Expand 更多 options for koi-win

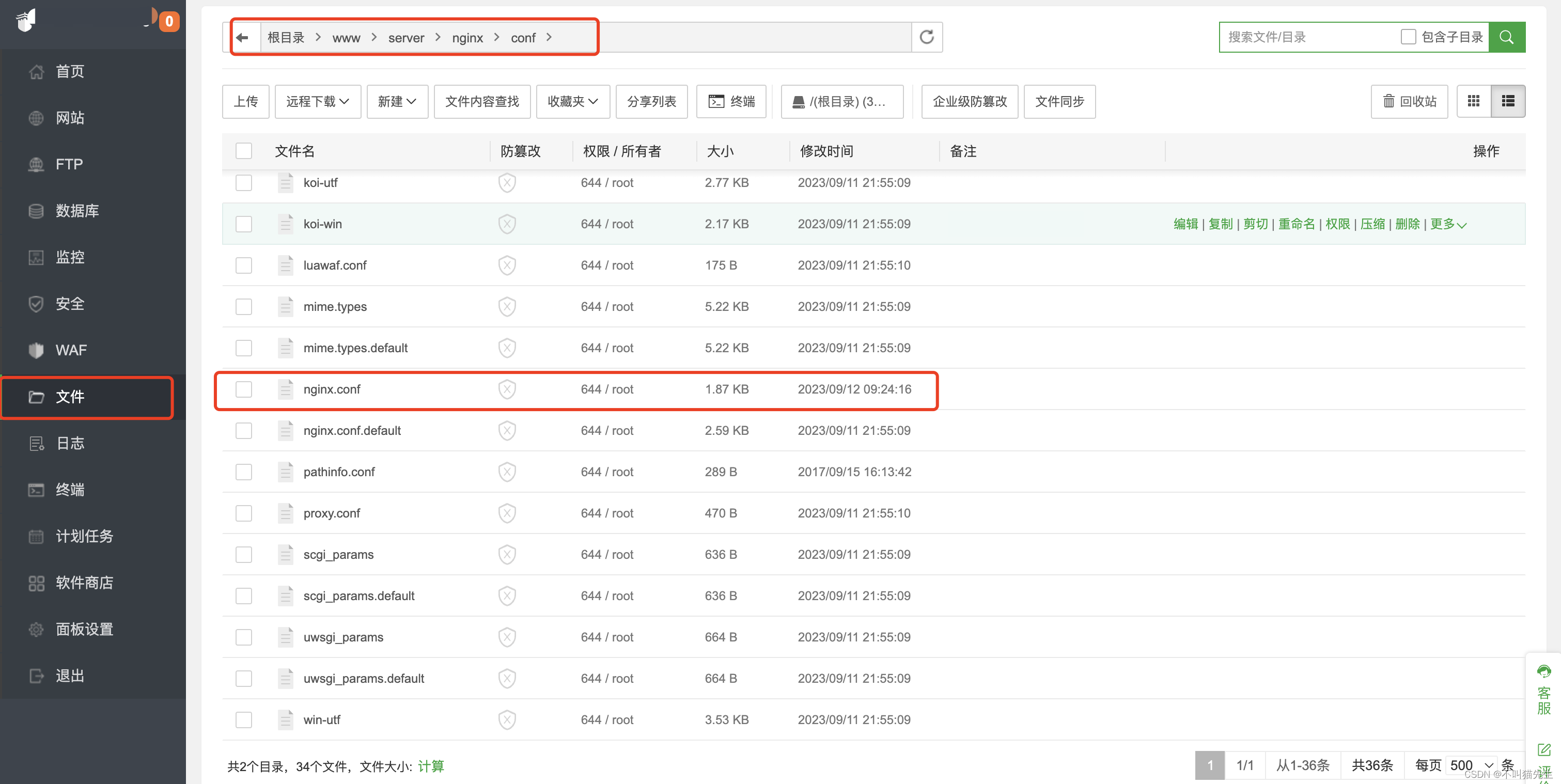coord(1448,224)
